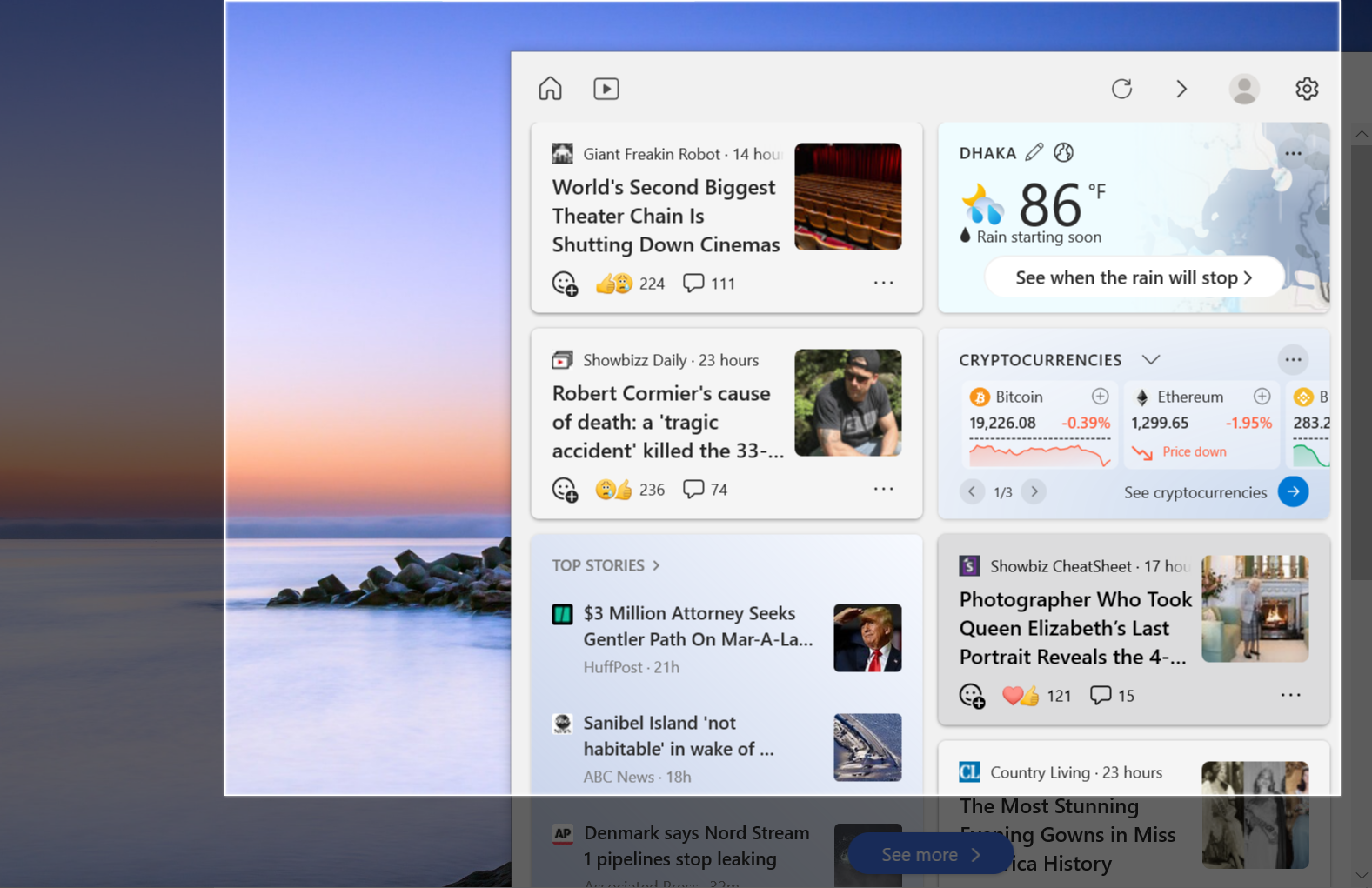Click the forward arrow in header
1372x888 pixels.
1181,89
